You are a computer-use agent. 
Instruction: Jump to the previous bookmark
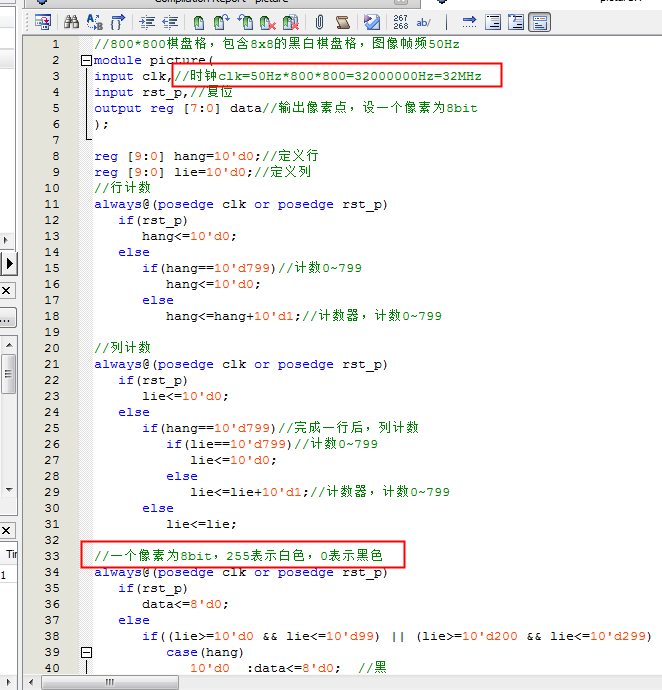(x=245, y=22)
